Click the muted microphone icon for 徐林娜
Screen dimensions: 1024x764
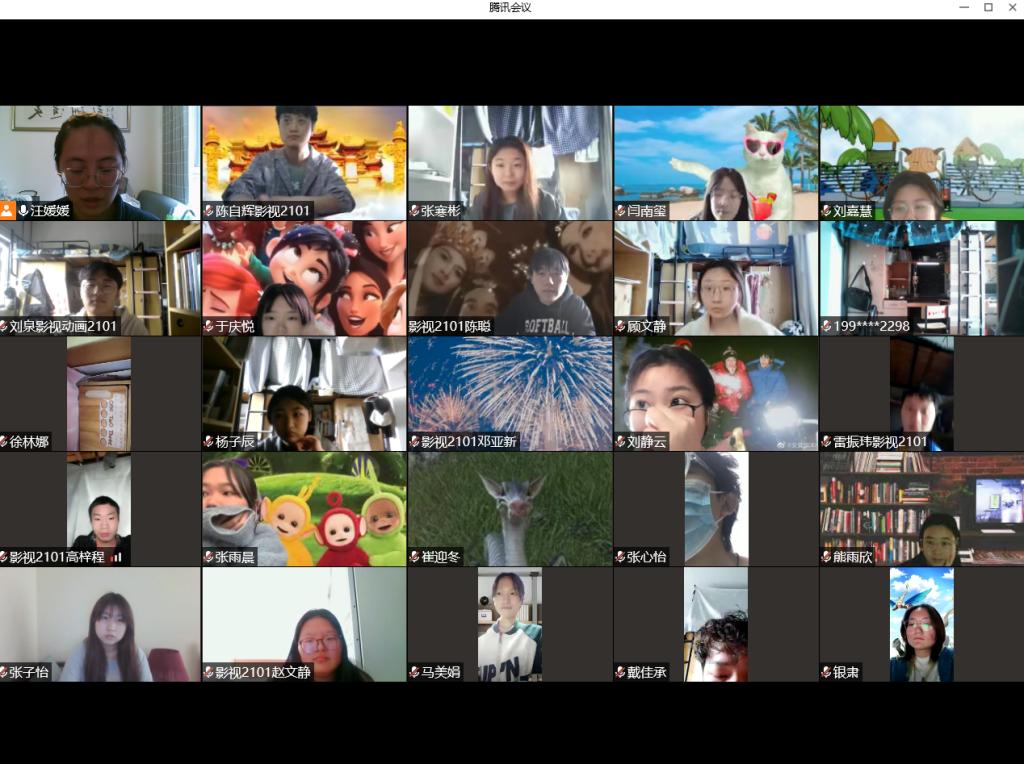[x=5, y=442]
